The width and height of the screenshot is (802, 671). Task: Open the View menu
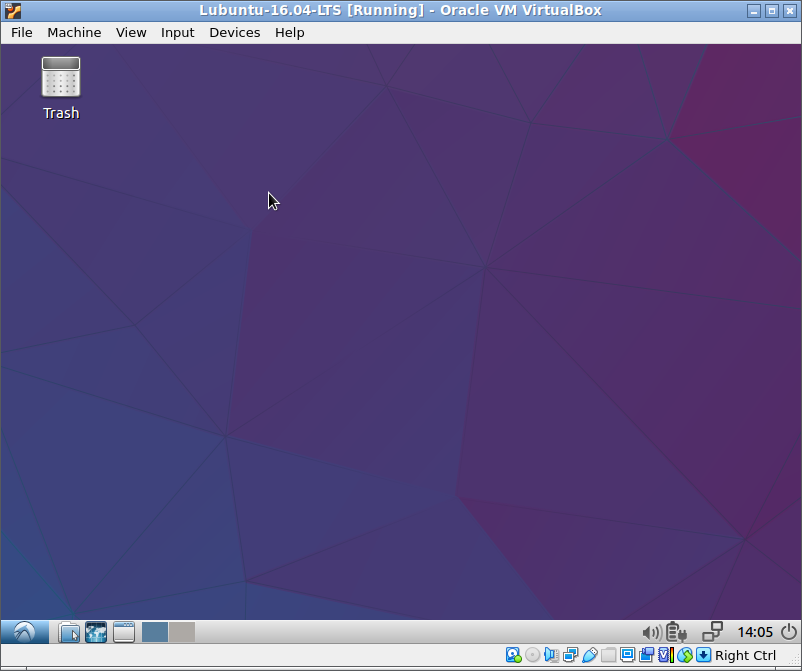tap(131, 33)
